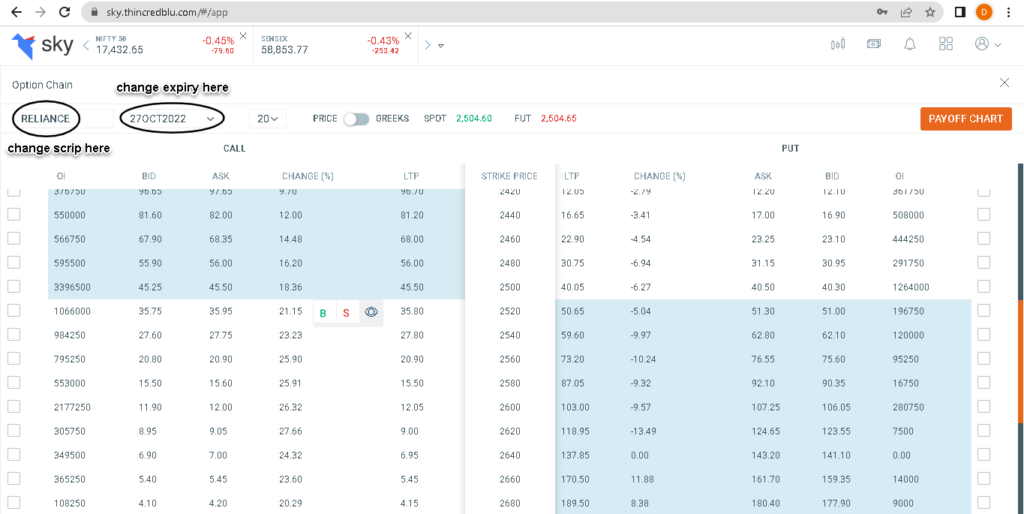1024x514 pixels.
Task: Click call ask value 20.90
Action: pos(221,359)
